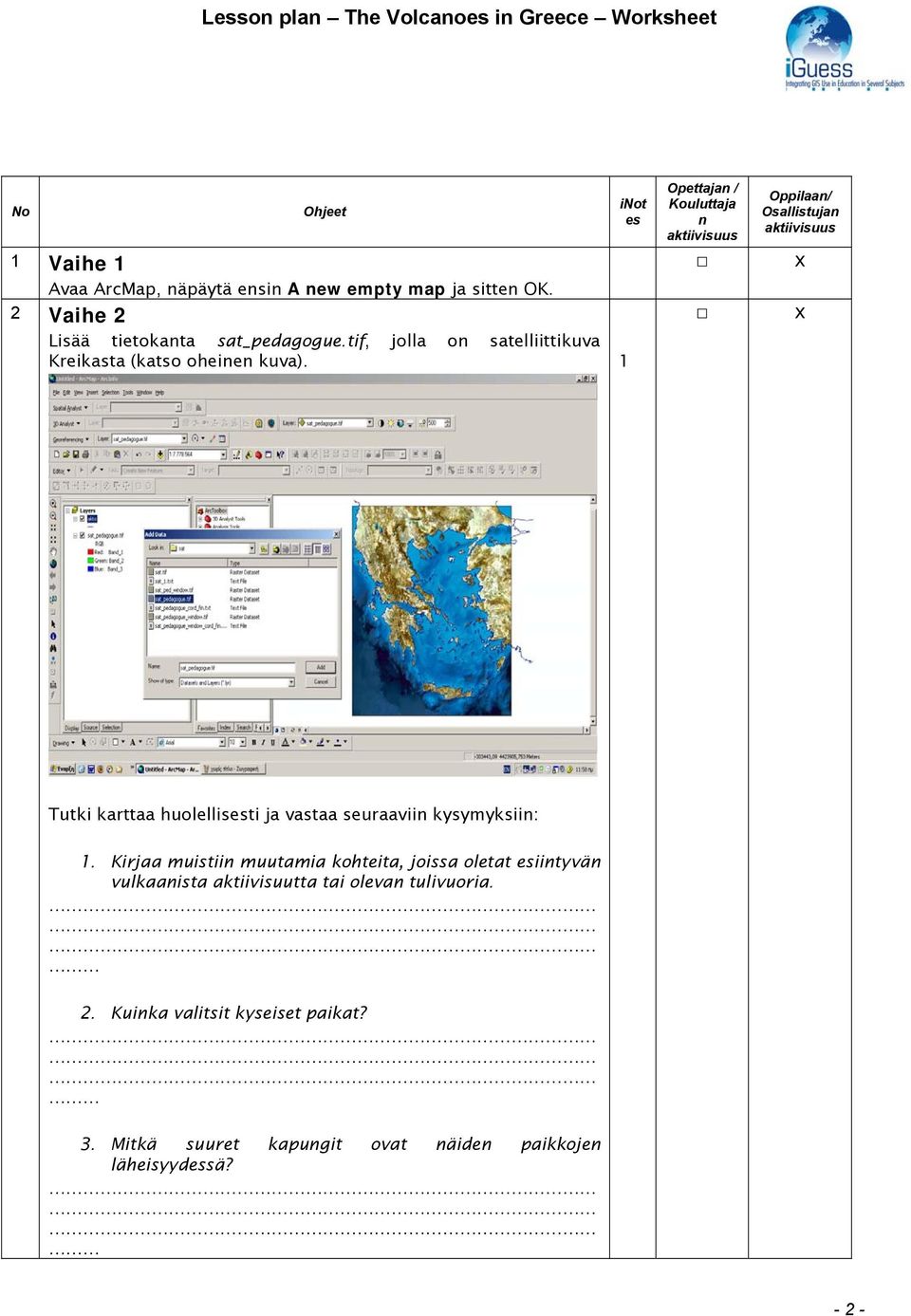Switch Add Data dialog to Details view
This screenshot has width=911, height=1316.
(316, 549)
